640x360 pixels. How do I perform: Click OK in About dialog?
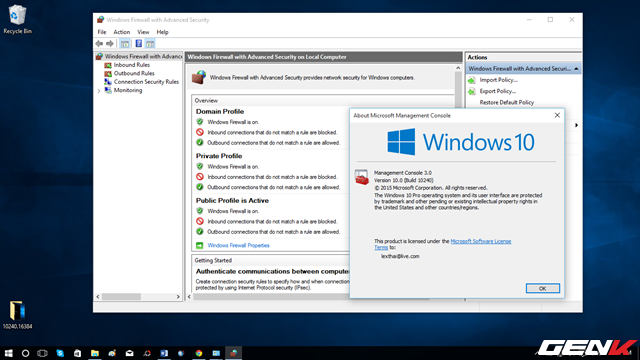coord(542,288)
